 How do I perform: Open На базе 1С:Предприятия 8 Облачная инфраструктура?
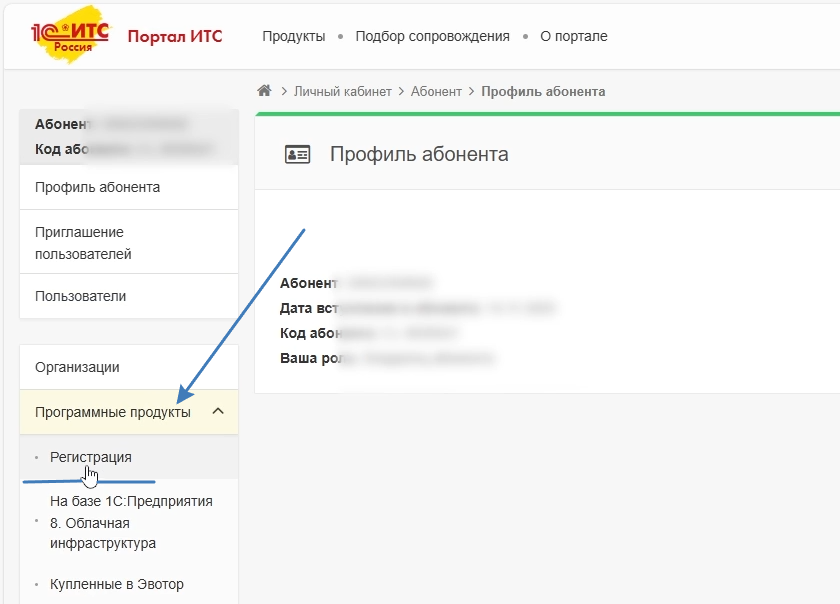point(131,522)
